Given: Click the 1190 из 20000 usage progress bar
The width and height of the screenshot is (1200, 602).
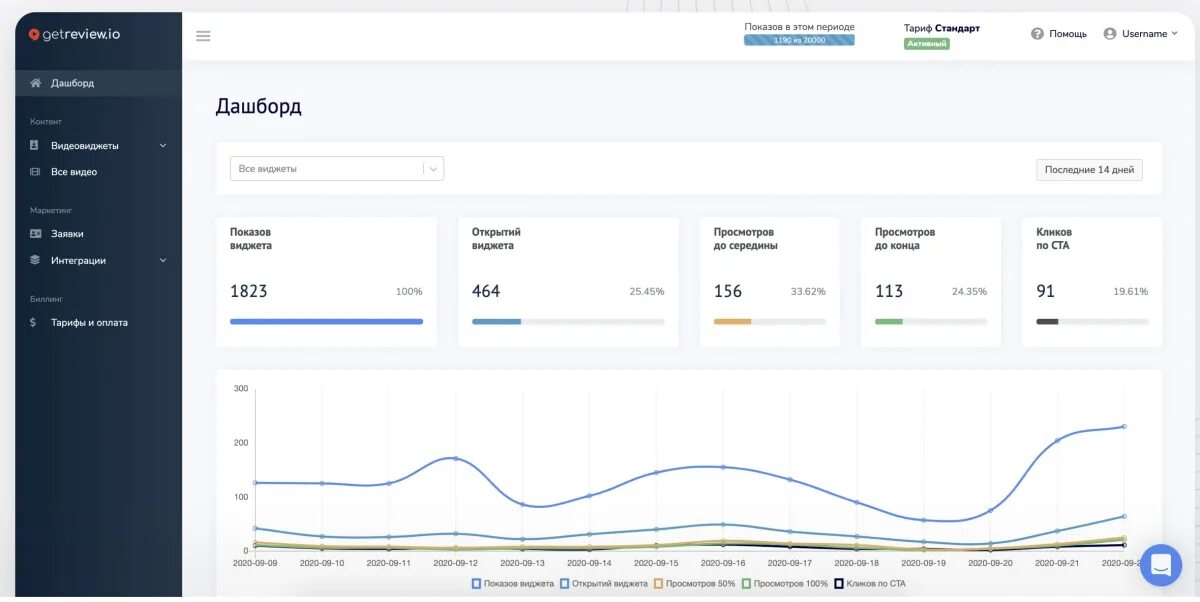Looking at the screenshot, I should coord(799,40).
